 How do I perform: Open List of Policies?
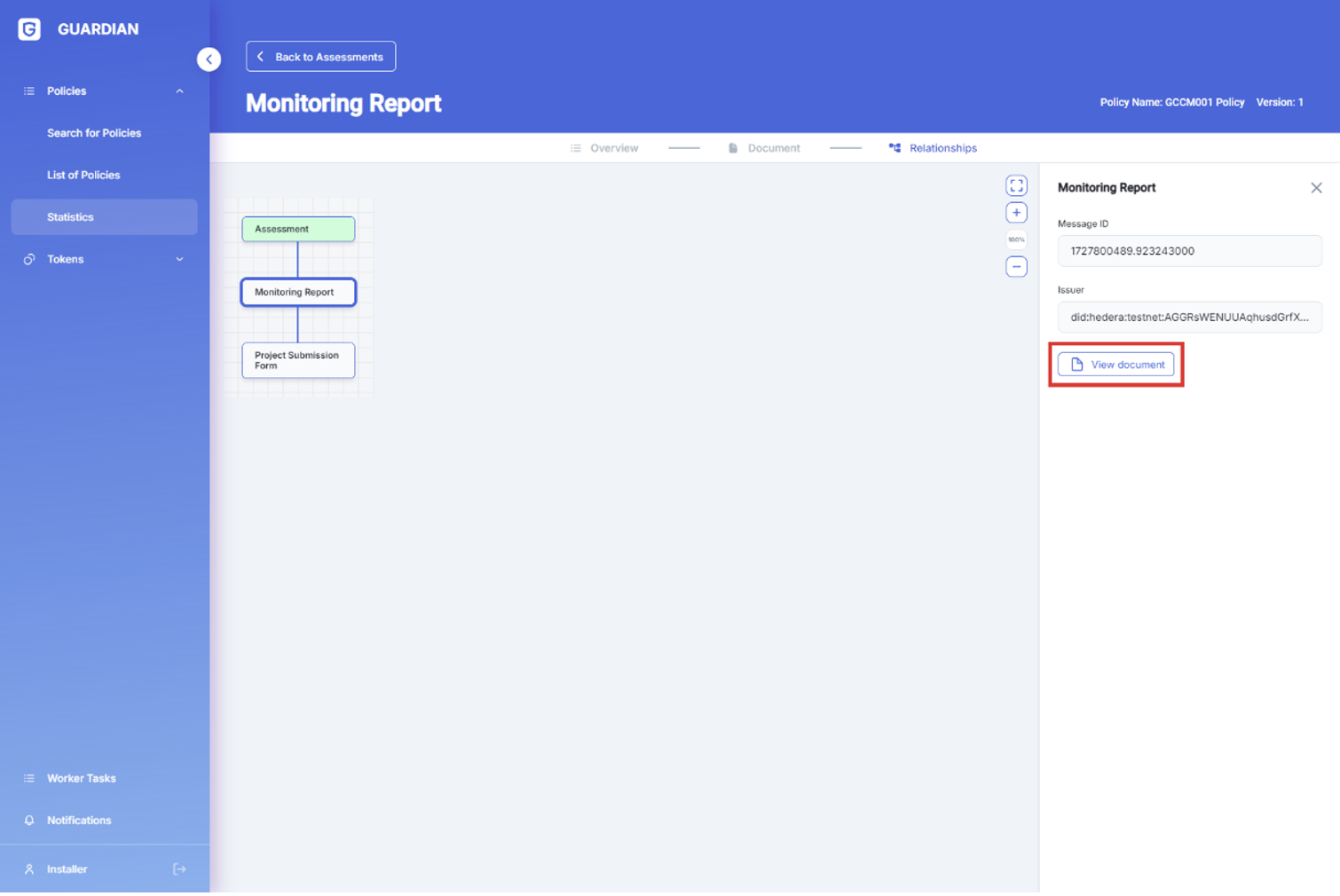tap(83, 176)
